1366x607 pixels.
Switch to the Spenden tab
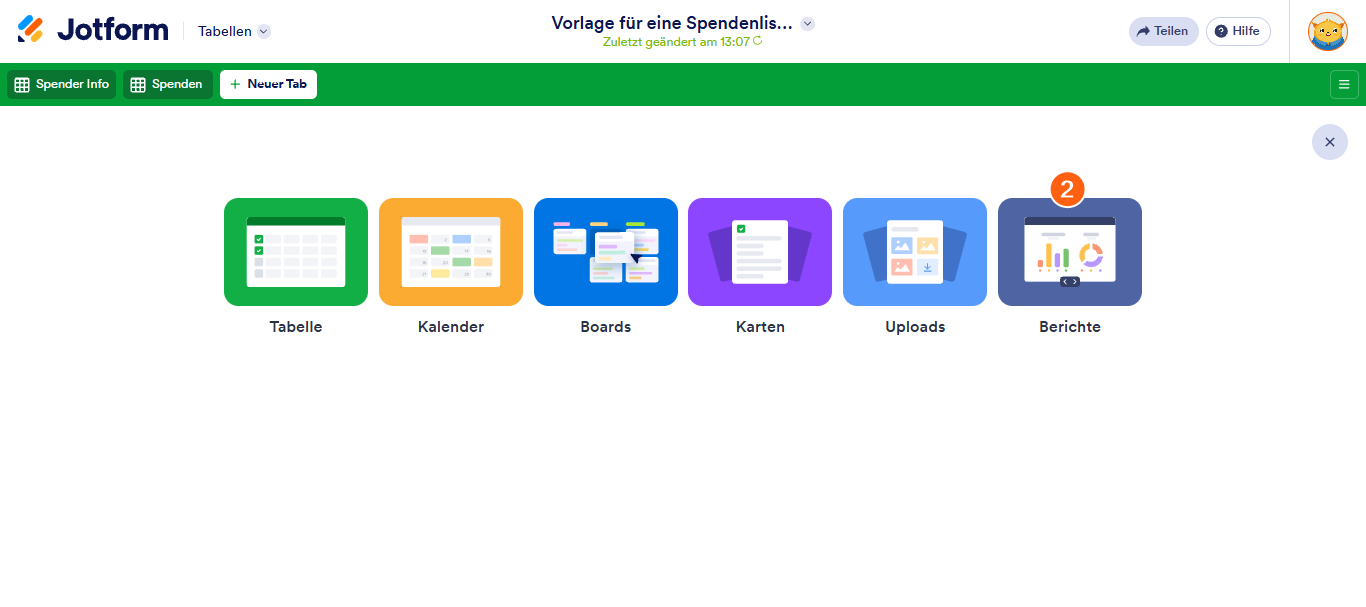click(x=168, y=84)
